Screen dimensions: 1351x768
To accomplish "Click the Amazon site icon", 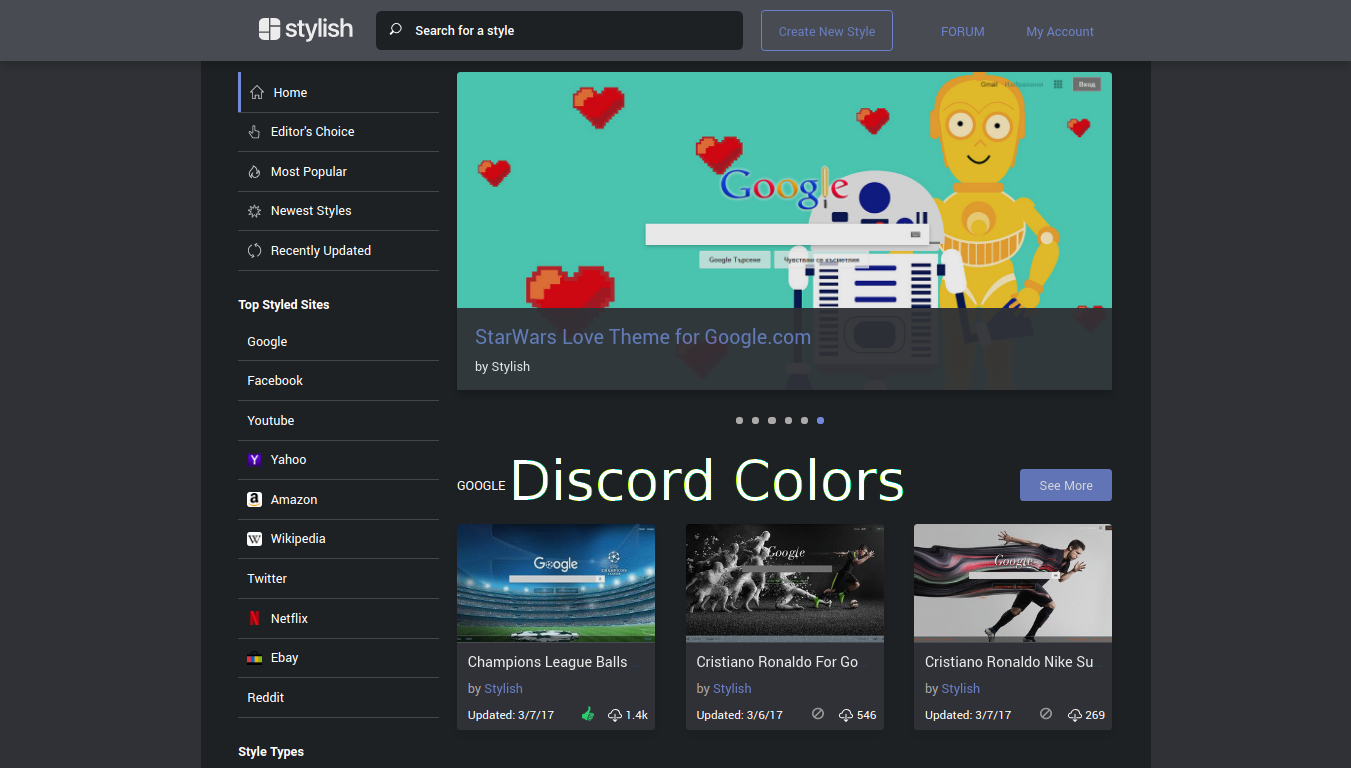I will (254, 499).
